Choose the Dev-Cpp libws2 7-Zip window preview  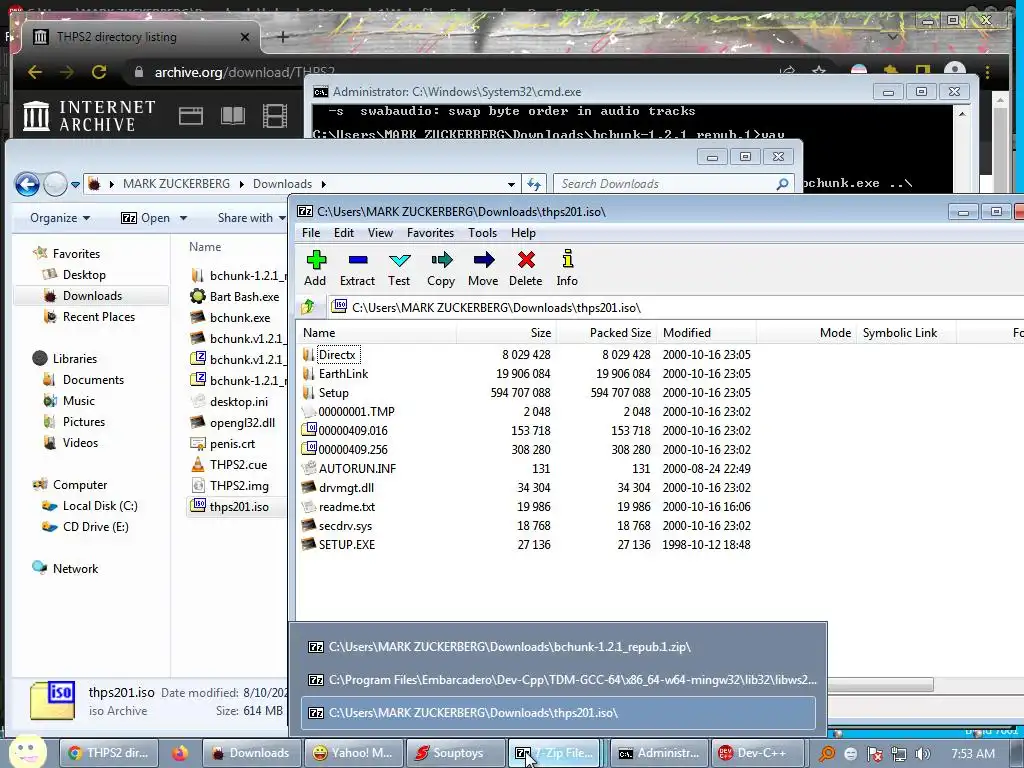[x=558, y=680]
